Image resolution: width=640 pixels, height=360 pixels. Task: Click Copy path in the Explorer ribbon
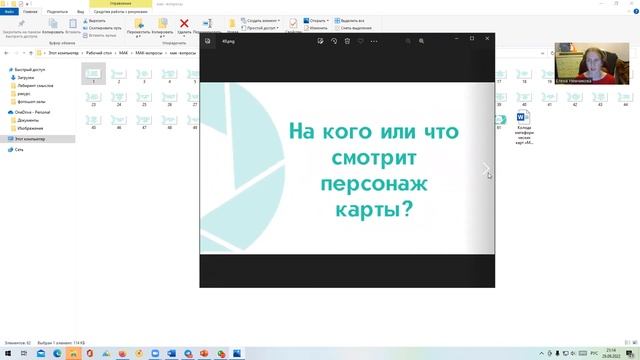(x=102, y=28)
